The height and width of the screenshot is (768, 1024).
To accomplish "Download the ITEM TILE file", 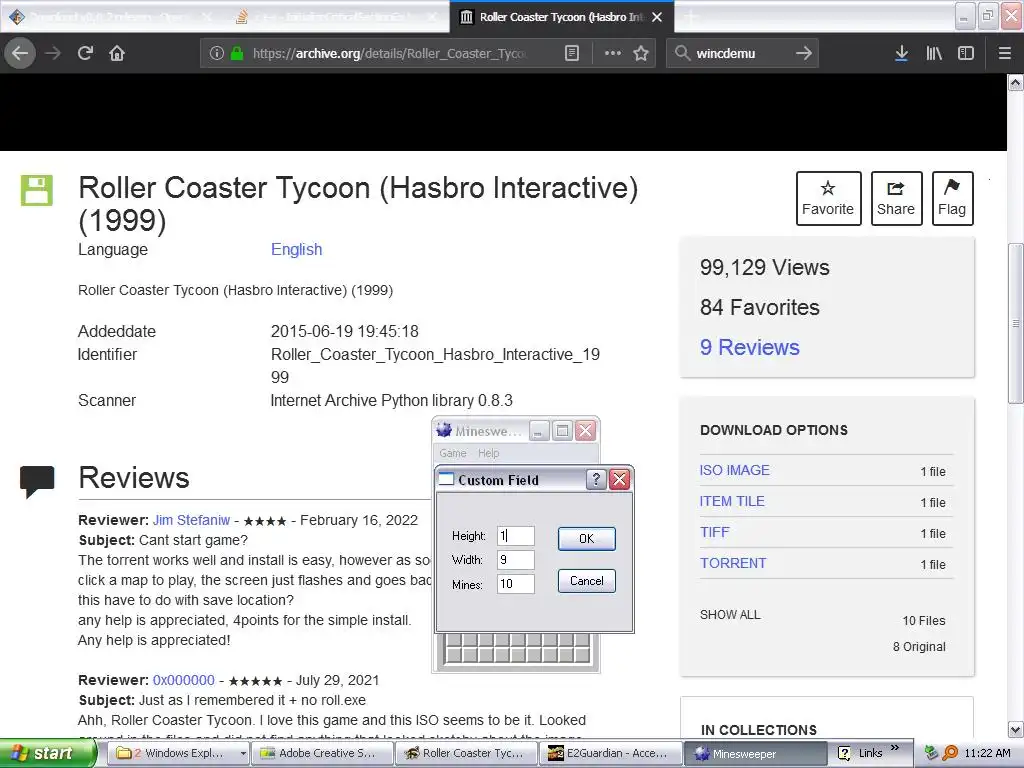I will pyautogui.click(x=732, y=501).
